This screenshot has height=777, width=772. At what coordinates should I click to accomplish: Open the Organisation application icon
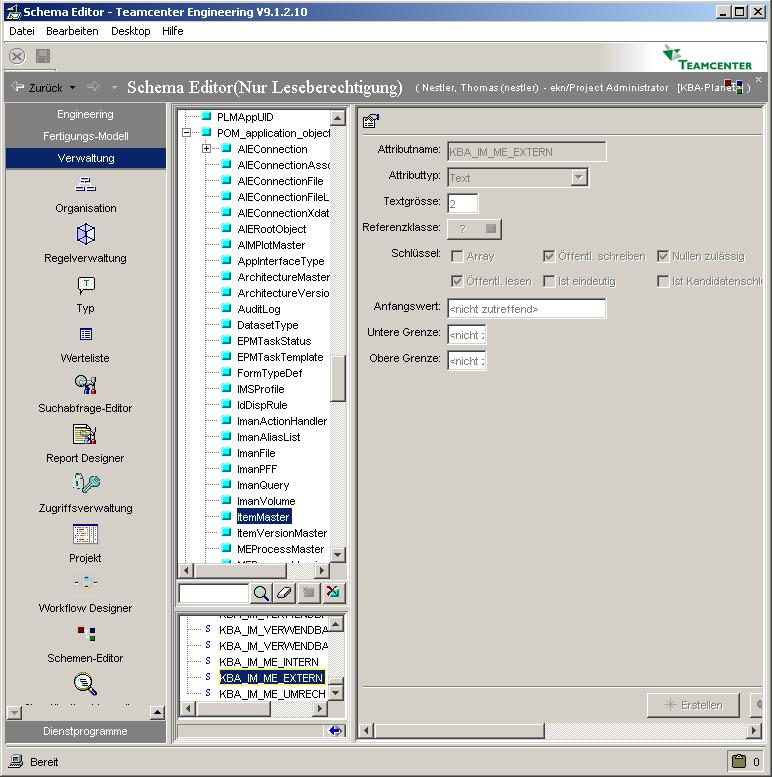coord(85,184)
